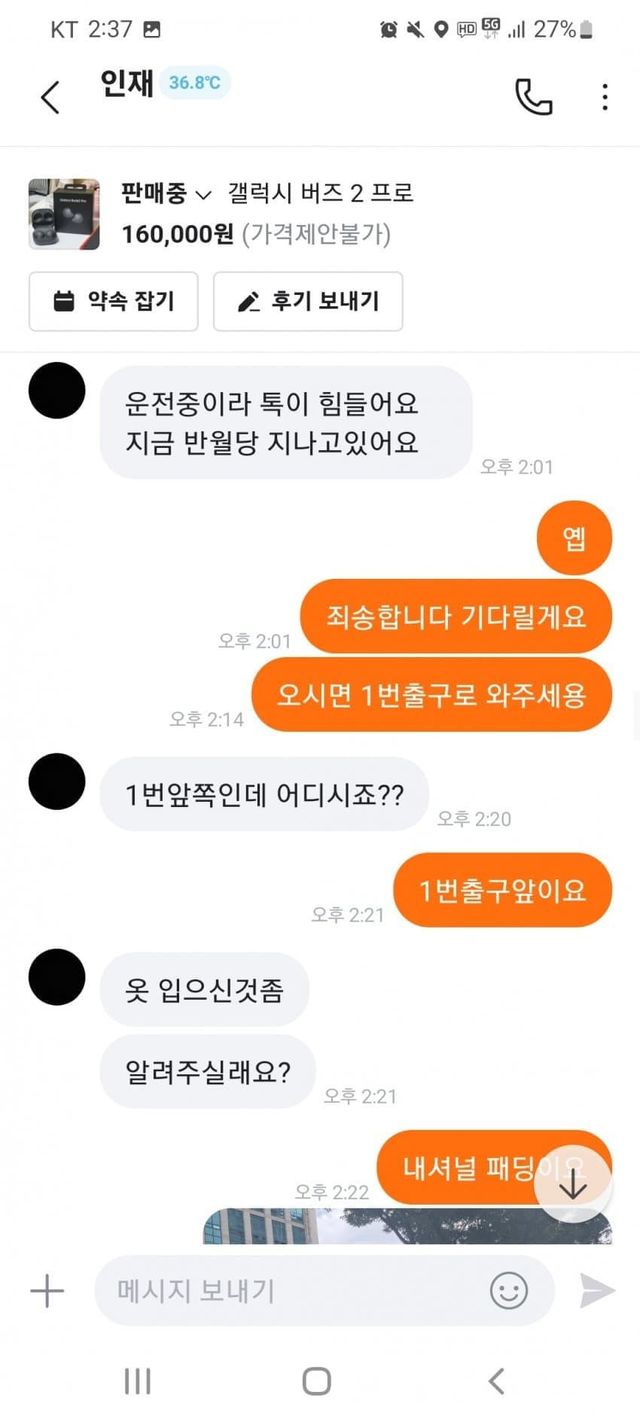This screenshot has height=1422, width=640.
Task: Open the emoji smiley picker
Action: pyautogui.click(x=509, y=1291)
